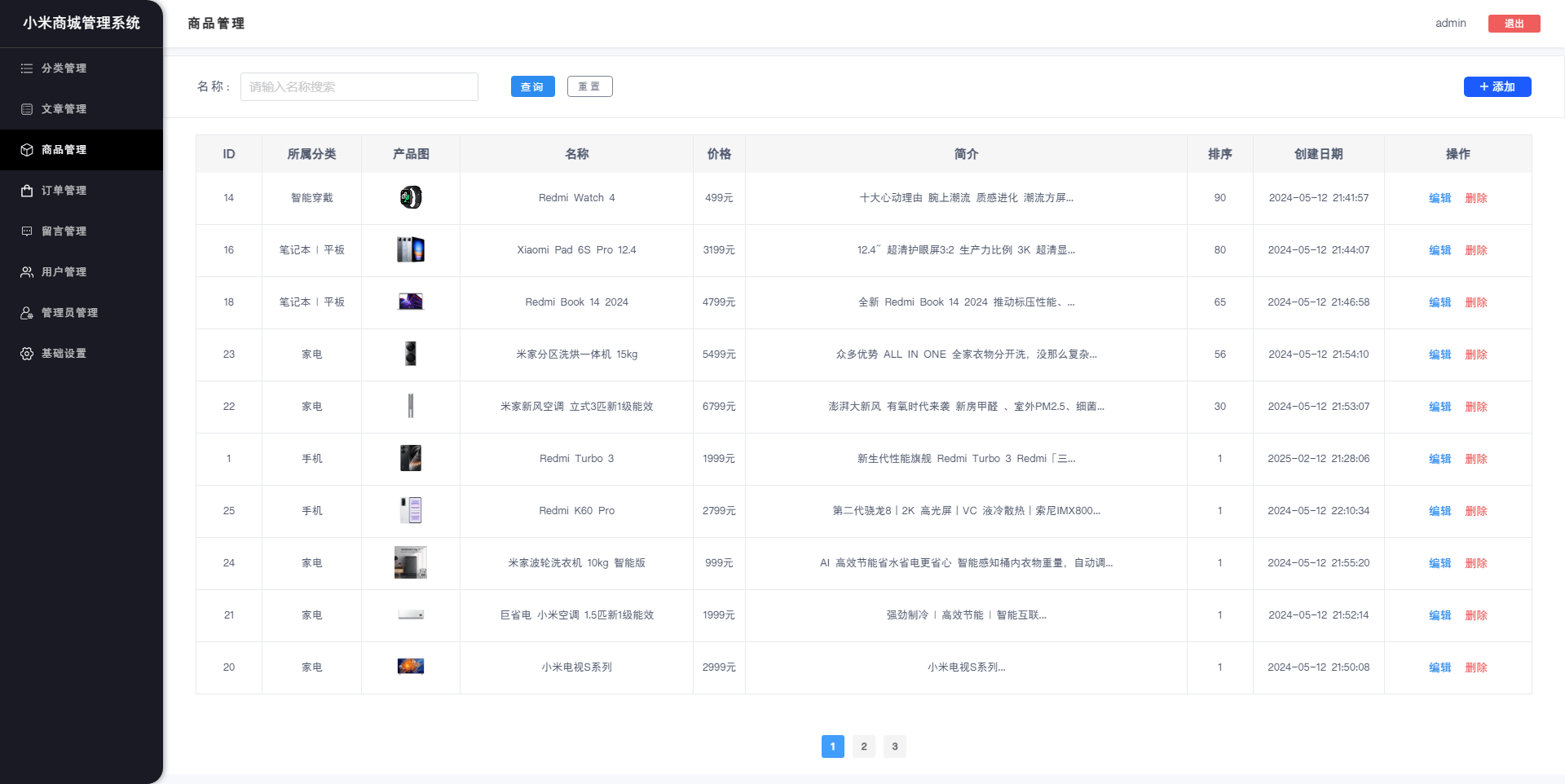Viewport: 1565px width, 784px height.
Task: Edit the Redmi Turbo 3 row
Action: [1440, 459]
